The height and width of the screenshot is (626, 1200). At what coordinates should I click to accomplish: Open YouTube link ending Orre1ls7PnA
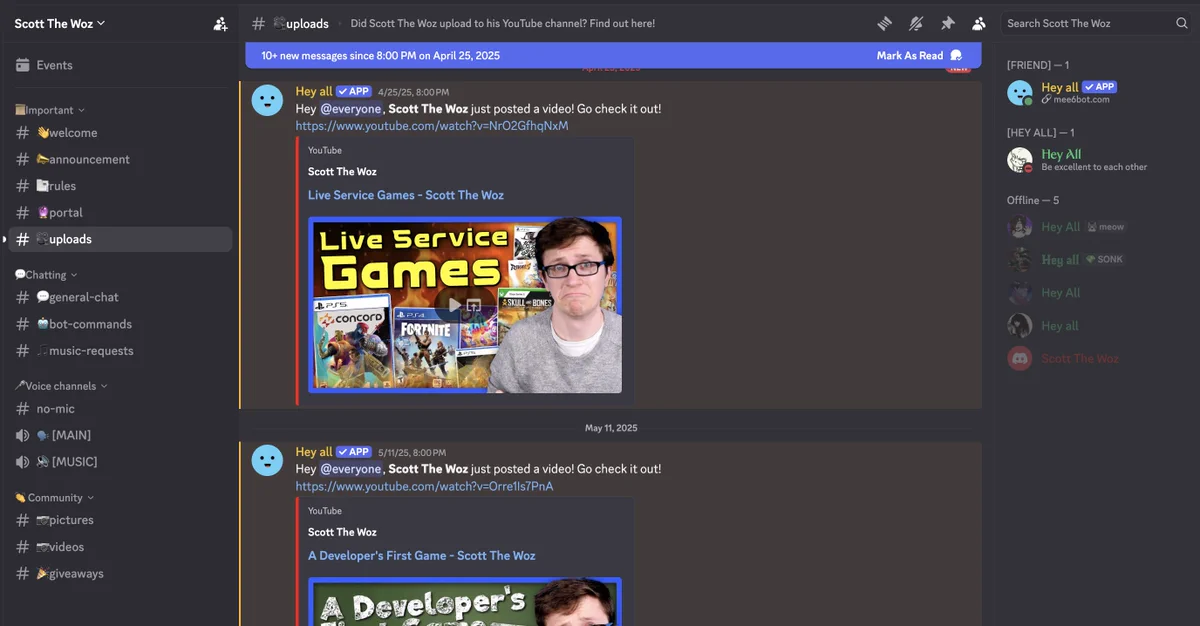pyautogui.click(x=424, y=486)
